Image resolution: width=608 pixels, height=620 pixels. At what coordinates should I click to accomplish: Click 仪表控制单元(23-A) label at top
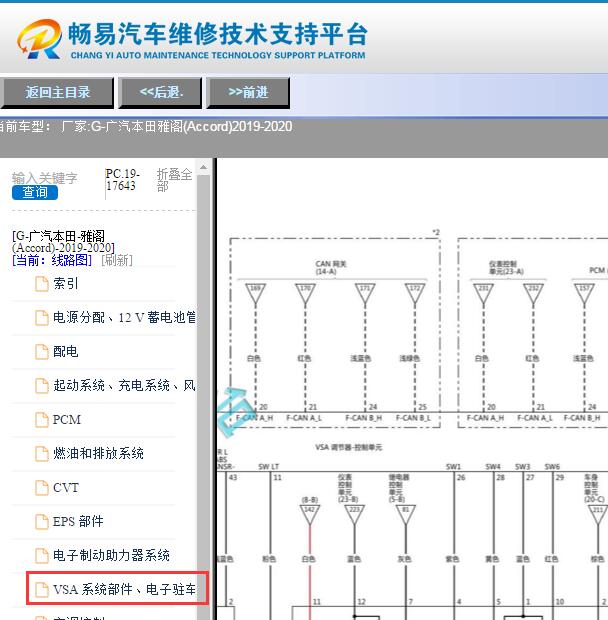[506, 268]
